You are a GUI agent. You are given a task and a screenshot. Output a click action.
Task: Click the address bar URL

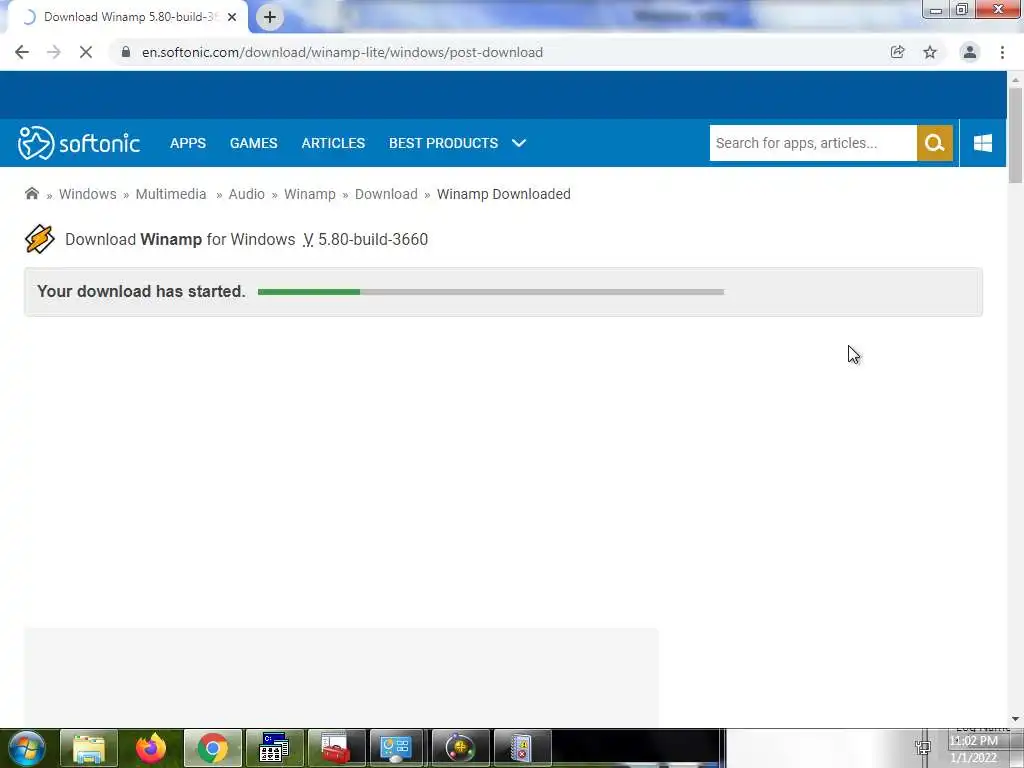click(x=342, y=52)
